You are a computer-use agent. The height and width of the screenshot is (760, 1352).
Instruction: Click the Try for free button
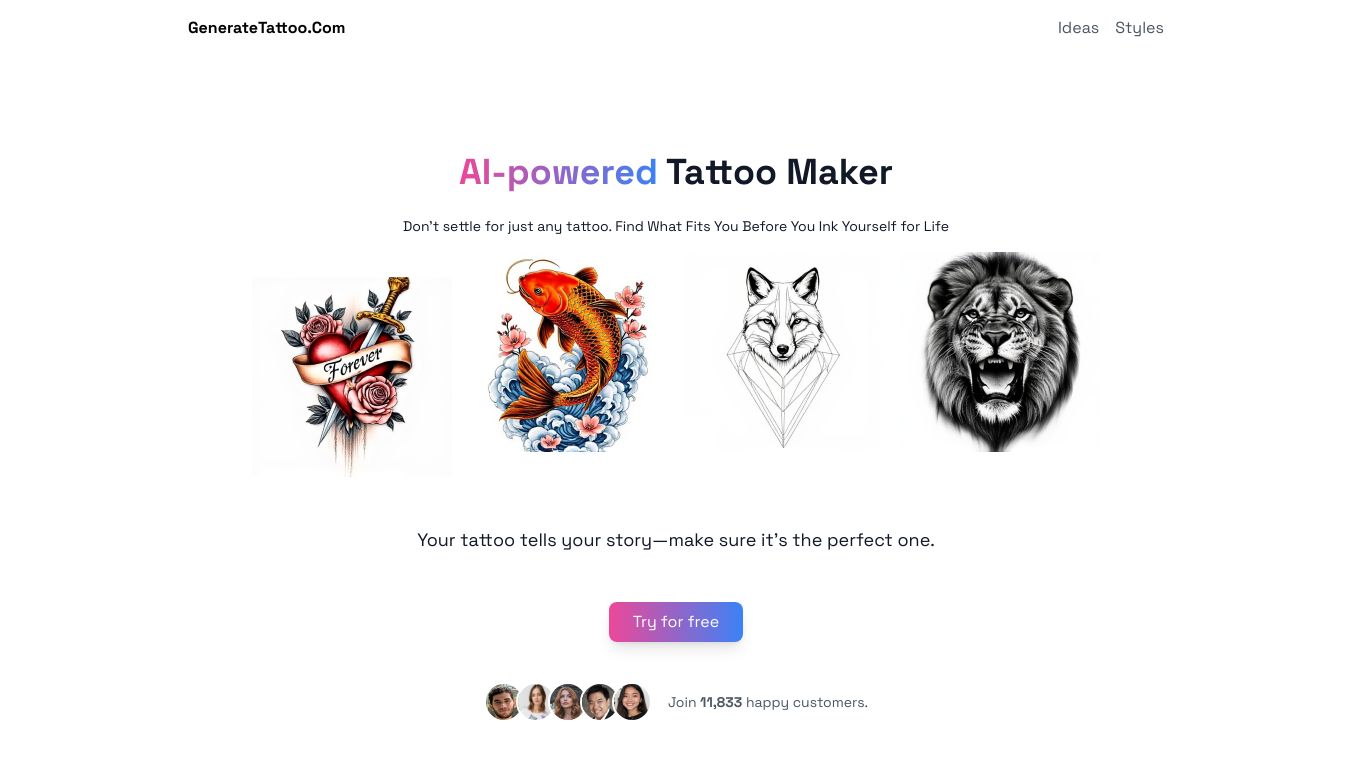pos(676,622)
